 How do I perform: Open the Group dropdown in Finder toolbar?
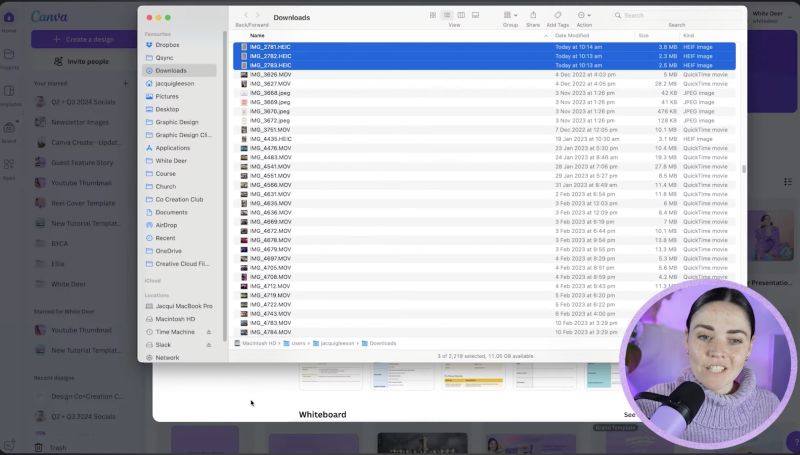(x=510, y=15)
